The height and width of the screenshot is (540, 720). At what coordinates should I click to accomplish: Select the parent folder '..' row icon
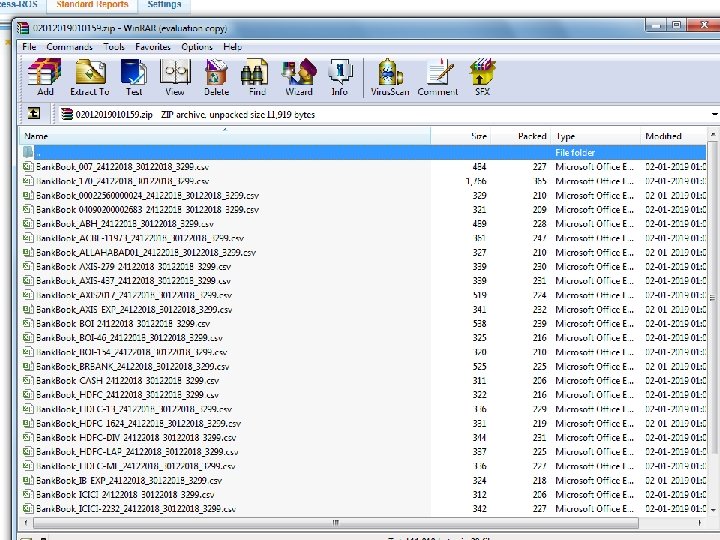click(28, 152)
